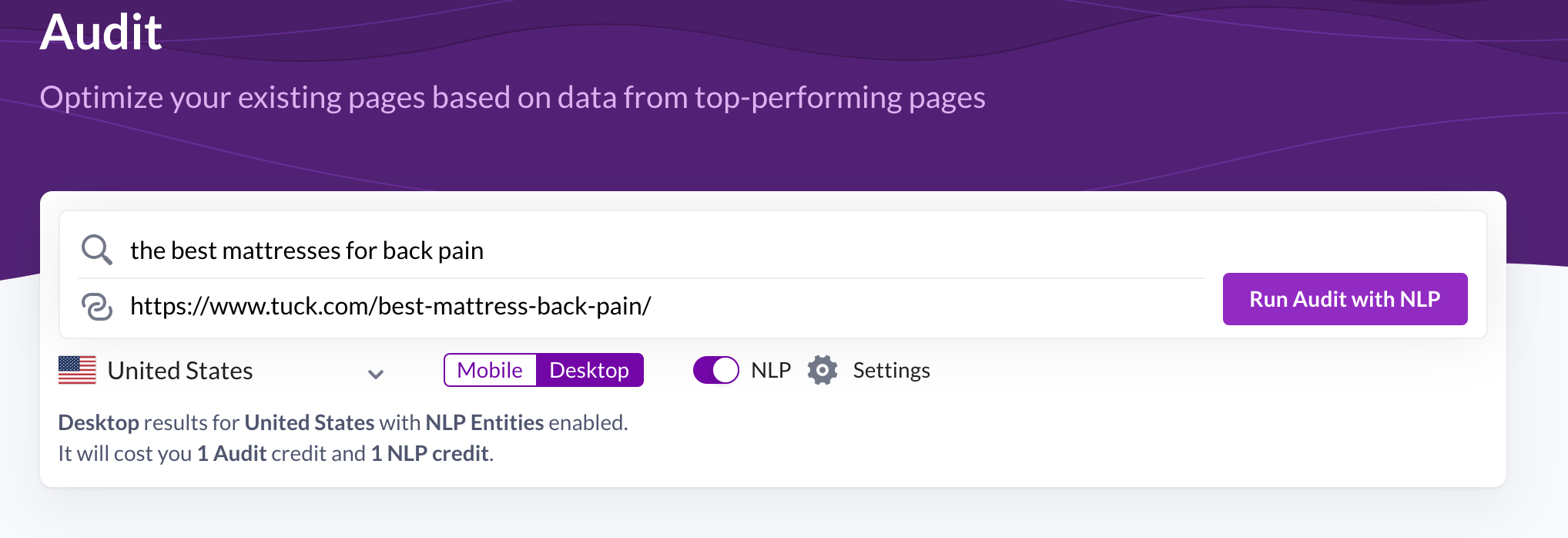Click the 1 NLP credit text

[430, 453]
